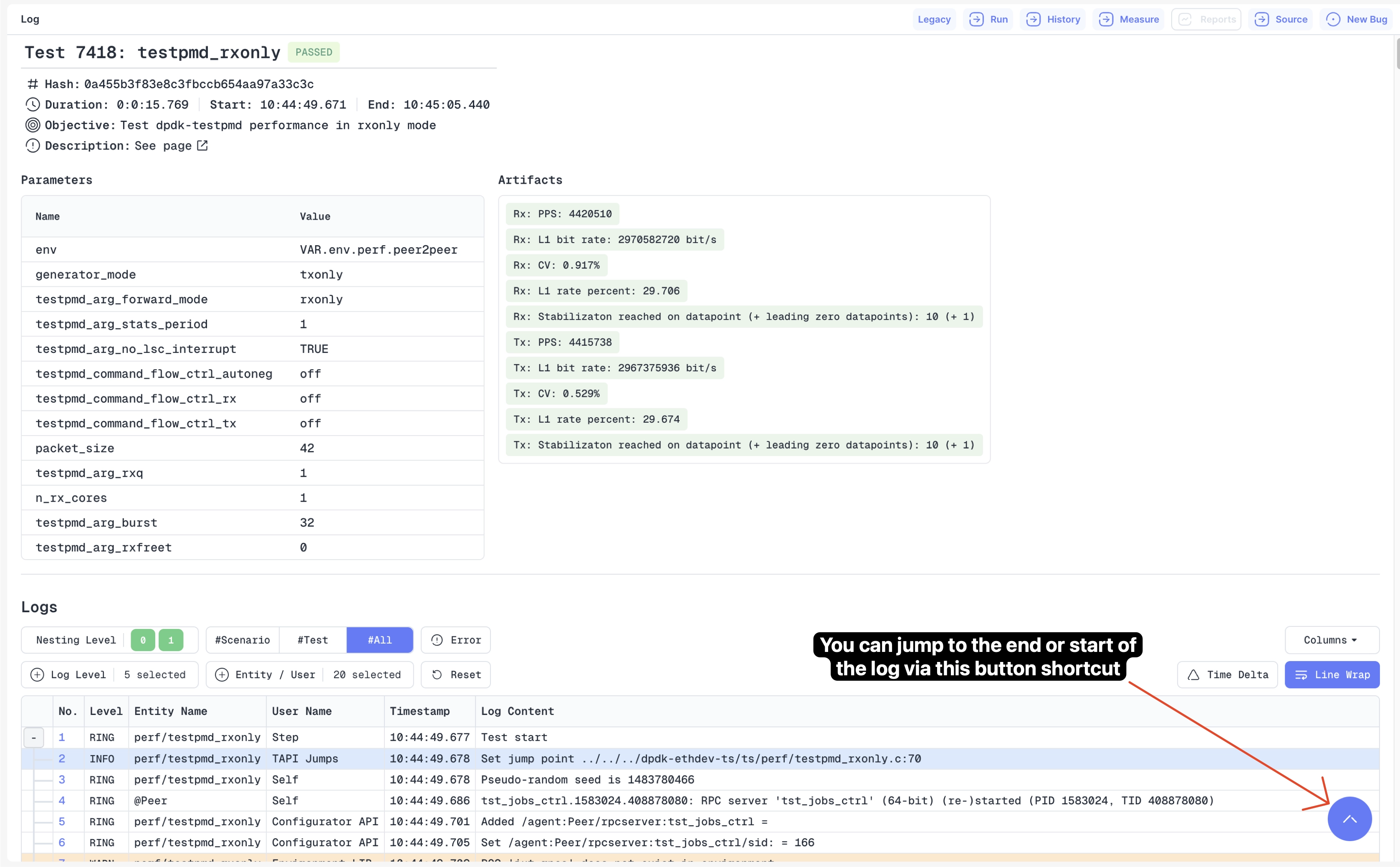Viewport: 1400px width, 867px height.
Task: Switch to #Scenario log tab
Action: coord(243,640)
